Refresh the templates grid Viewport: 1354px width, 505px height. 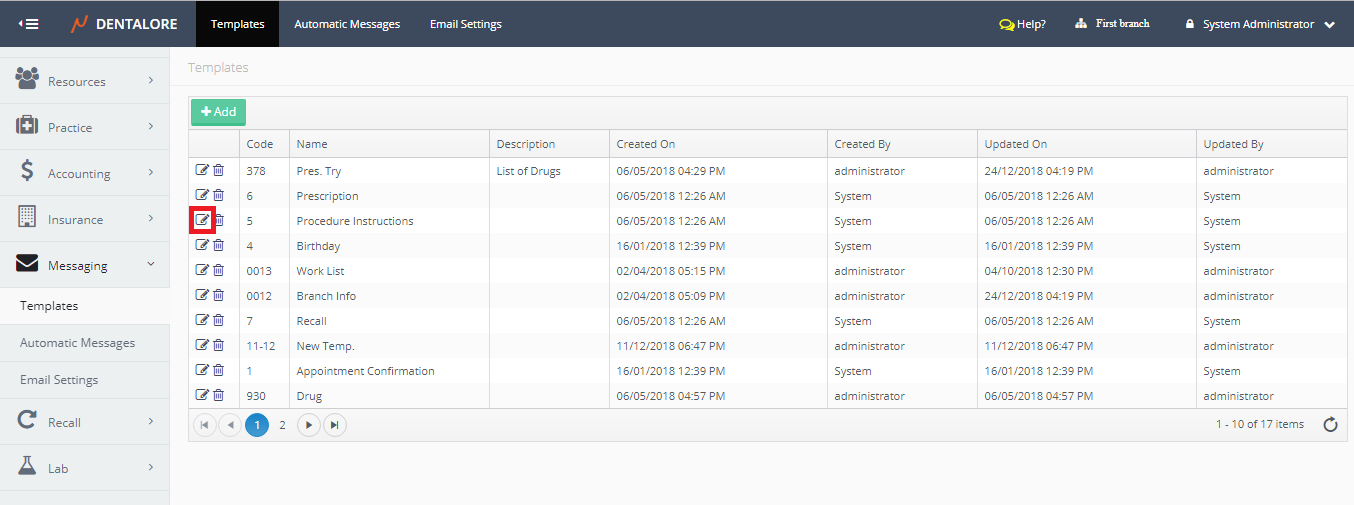pos(1330,425)
